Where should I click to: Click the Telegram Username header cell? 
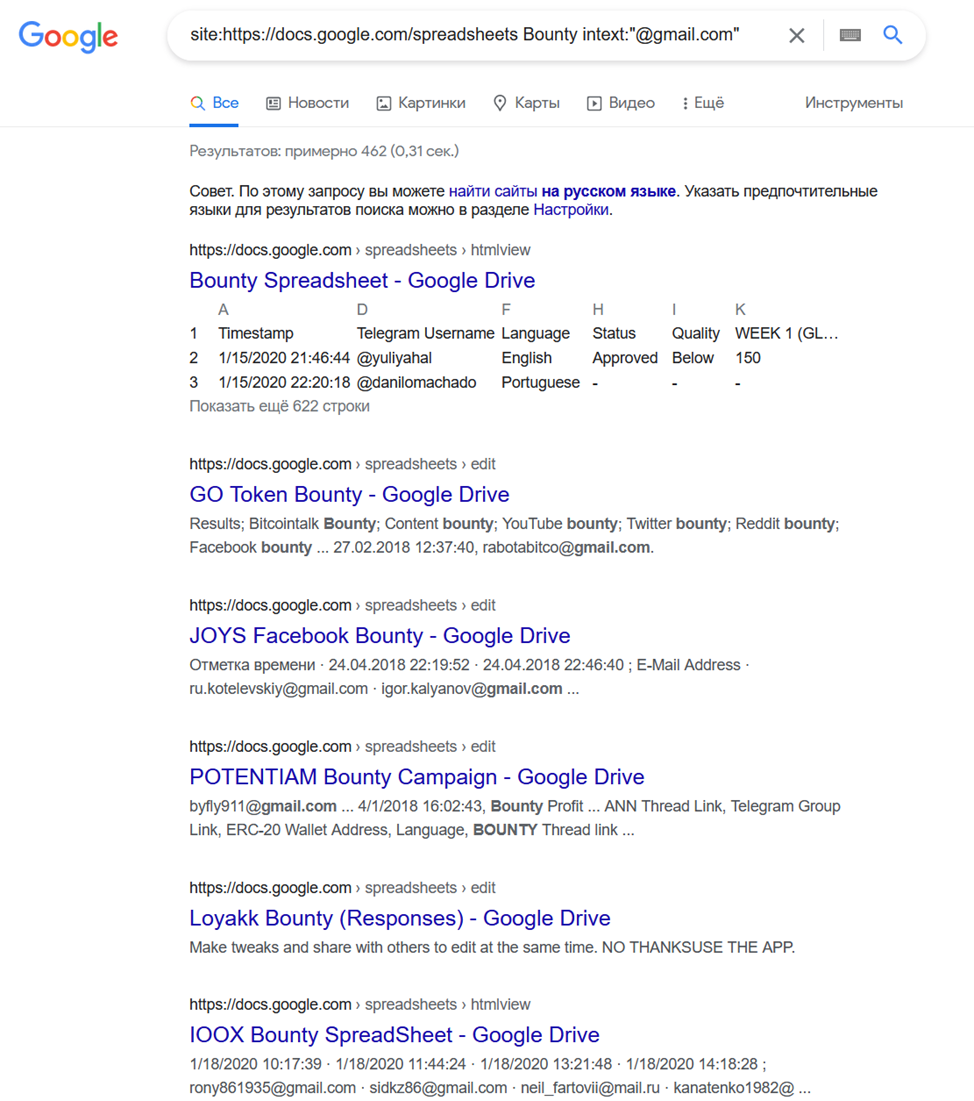[426, 334]
